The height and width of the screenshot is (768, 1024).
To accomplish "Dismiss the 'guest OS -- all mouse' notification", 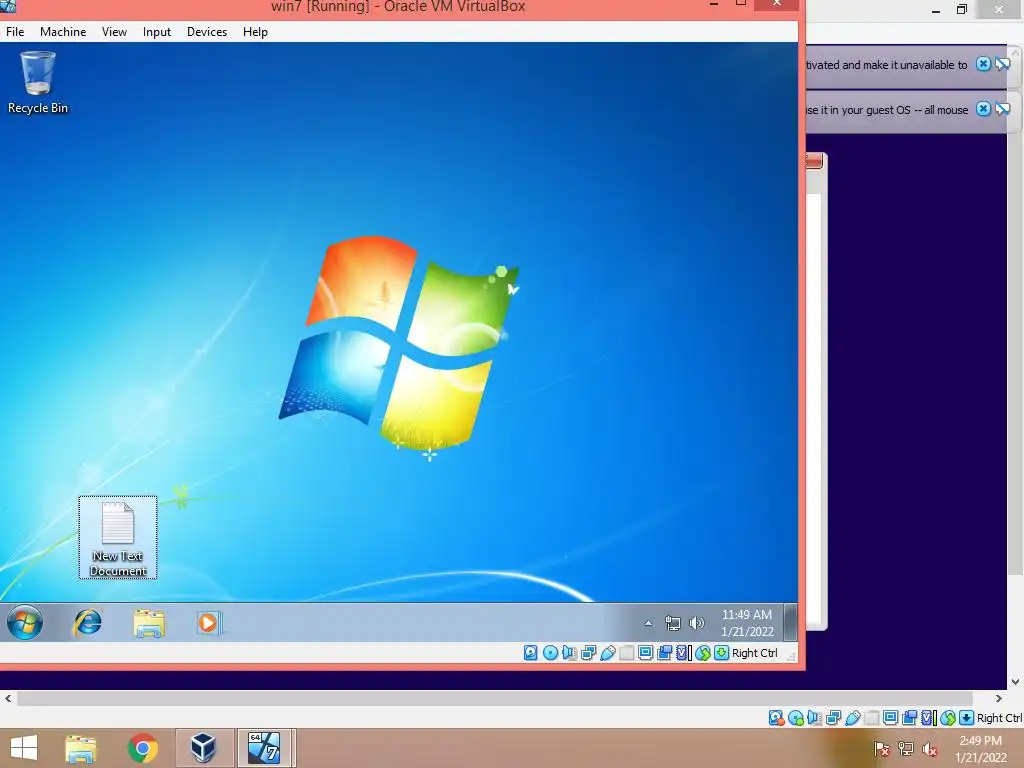I will (983, 109).
